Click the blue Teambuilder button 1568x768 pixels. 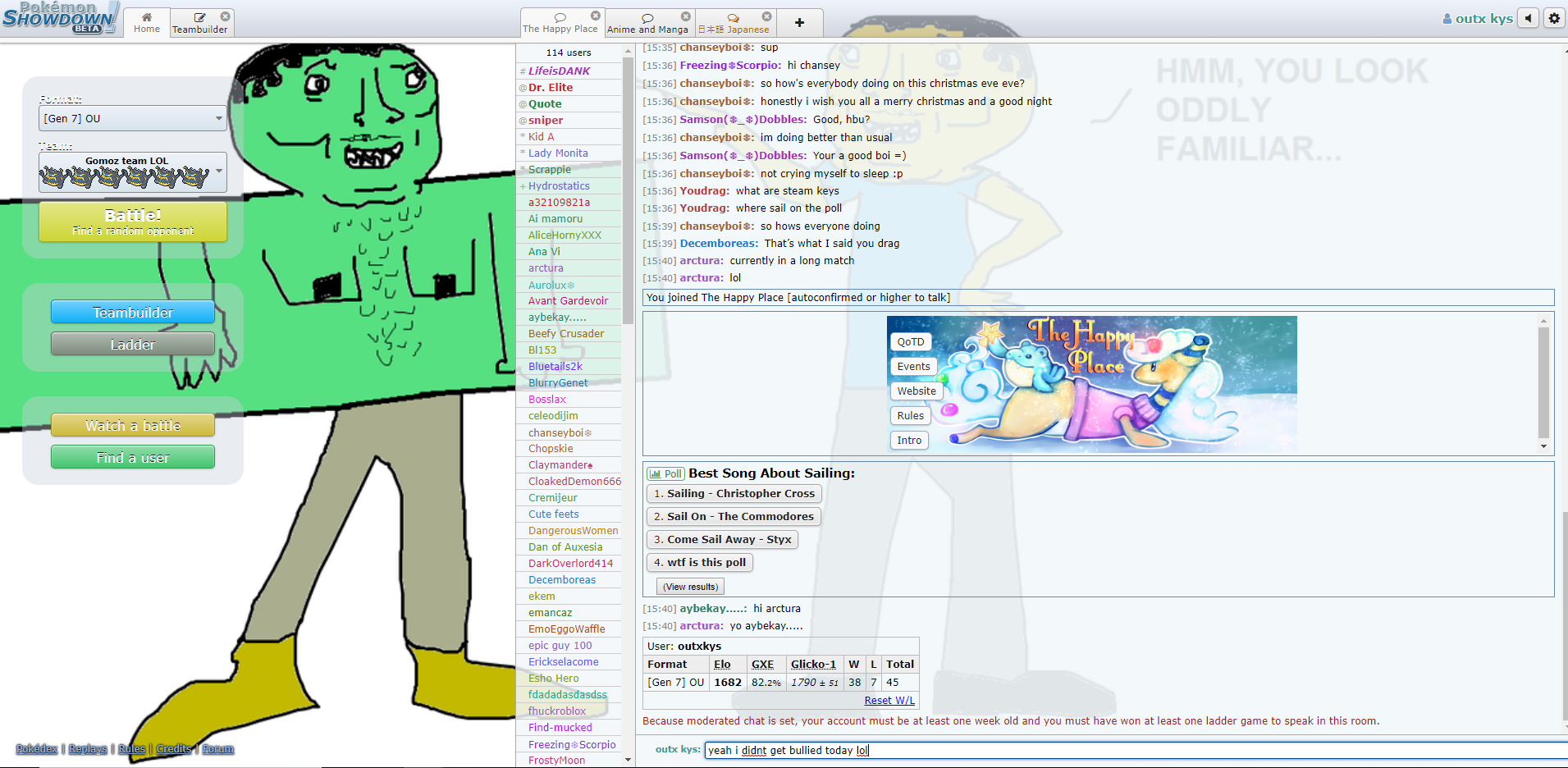pyautogui.click(x=133, y=312)
